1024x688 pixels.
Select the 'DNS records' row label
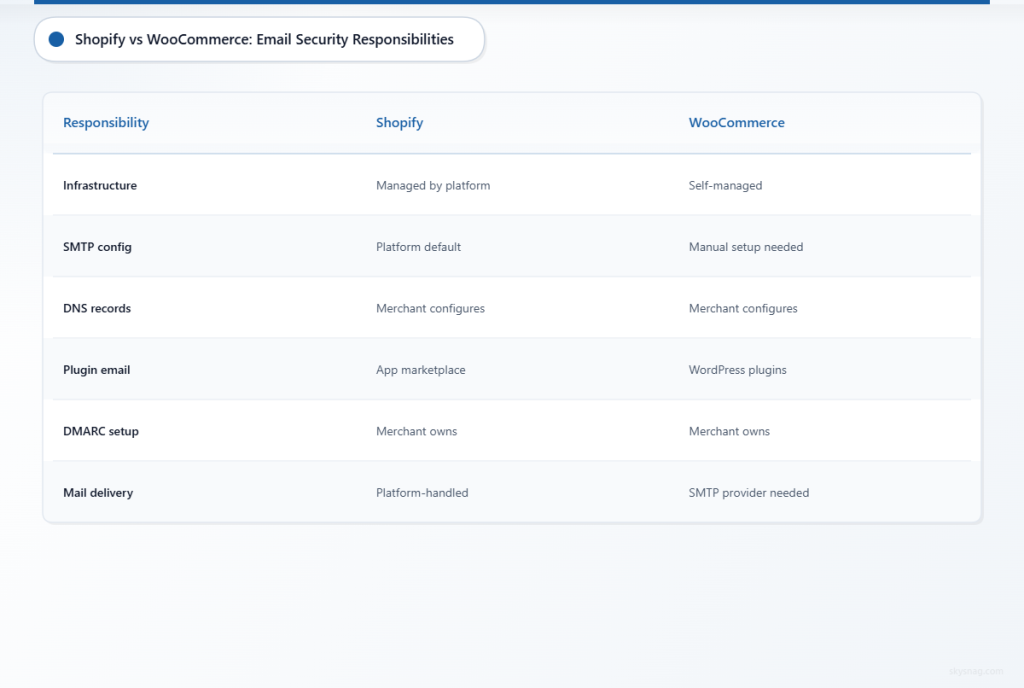[97, 308]
